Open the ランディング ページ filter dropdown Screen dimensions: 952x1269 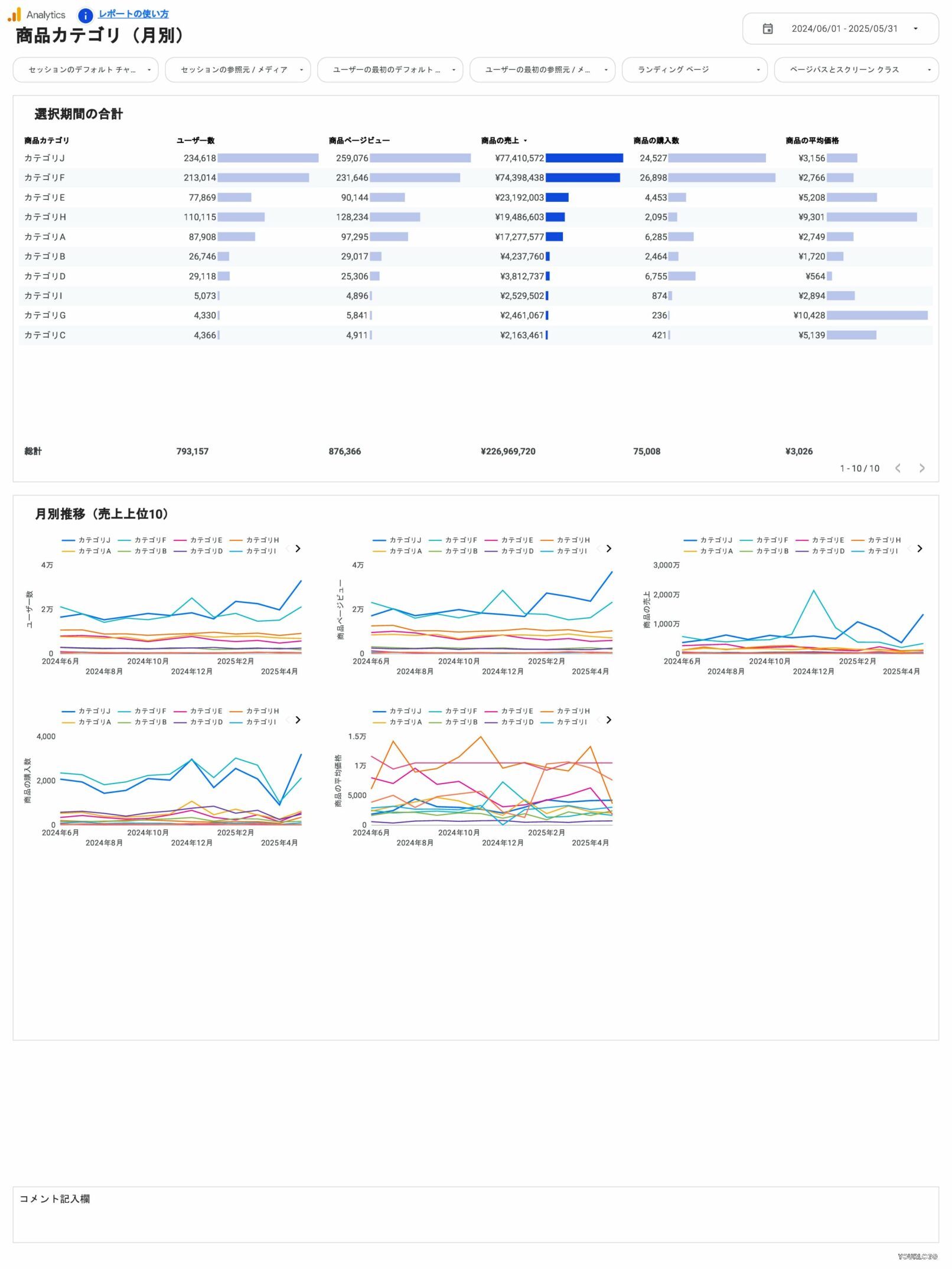[694, 70]
